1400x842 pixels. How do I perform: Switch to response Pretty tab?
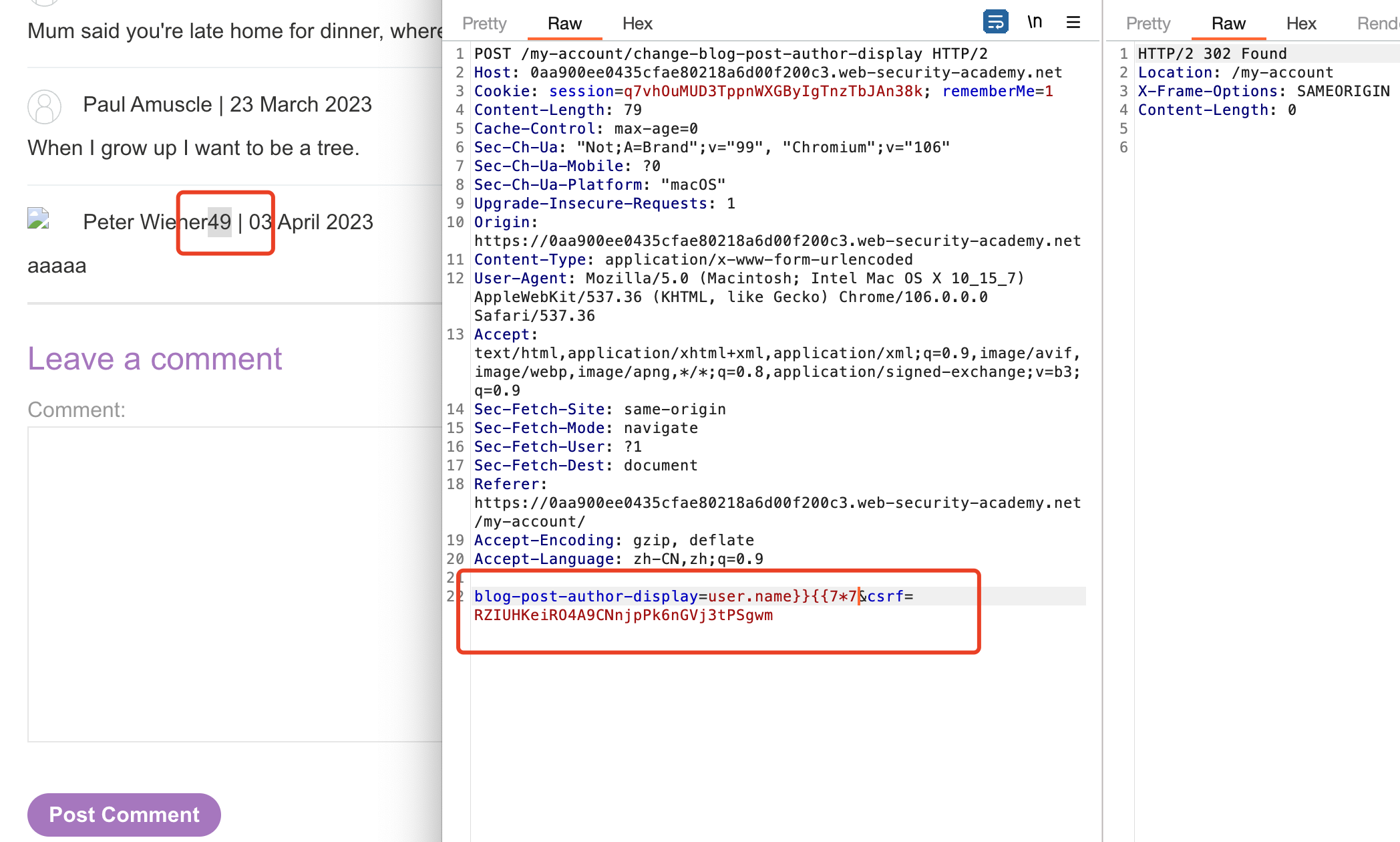click(1148, 23)
